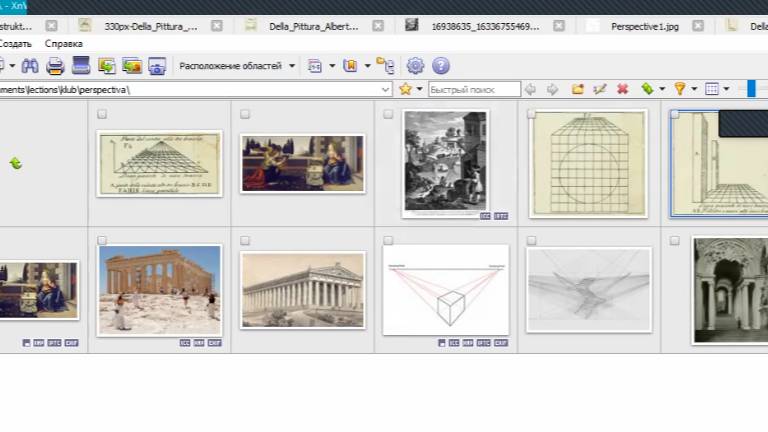
Task: Tick checkbox of the Parthenon ruins photo
Action: (102, 240)
